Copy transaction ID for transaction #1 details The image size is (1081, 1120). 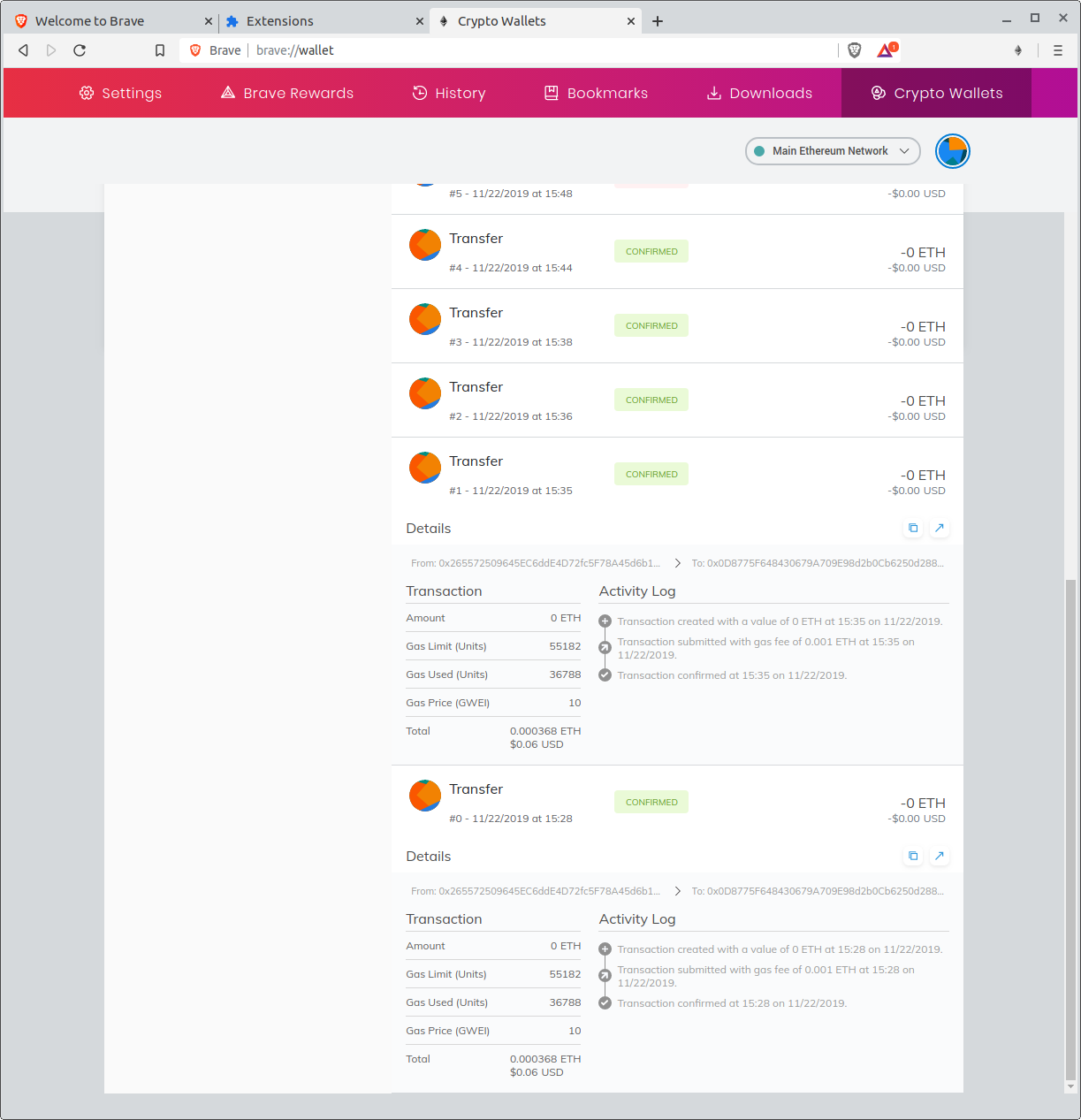(913, 528)
